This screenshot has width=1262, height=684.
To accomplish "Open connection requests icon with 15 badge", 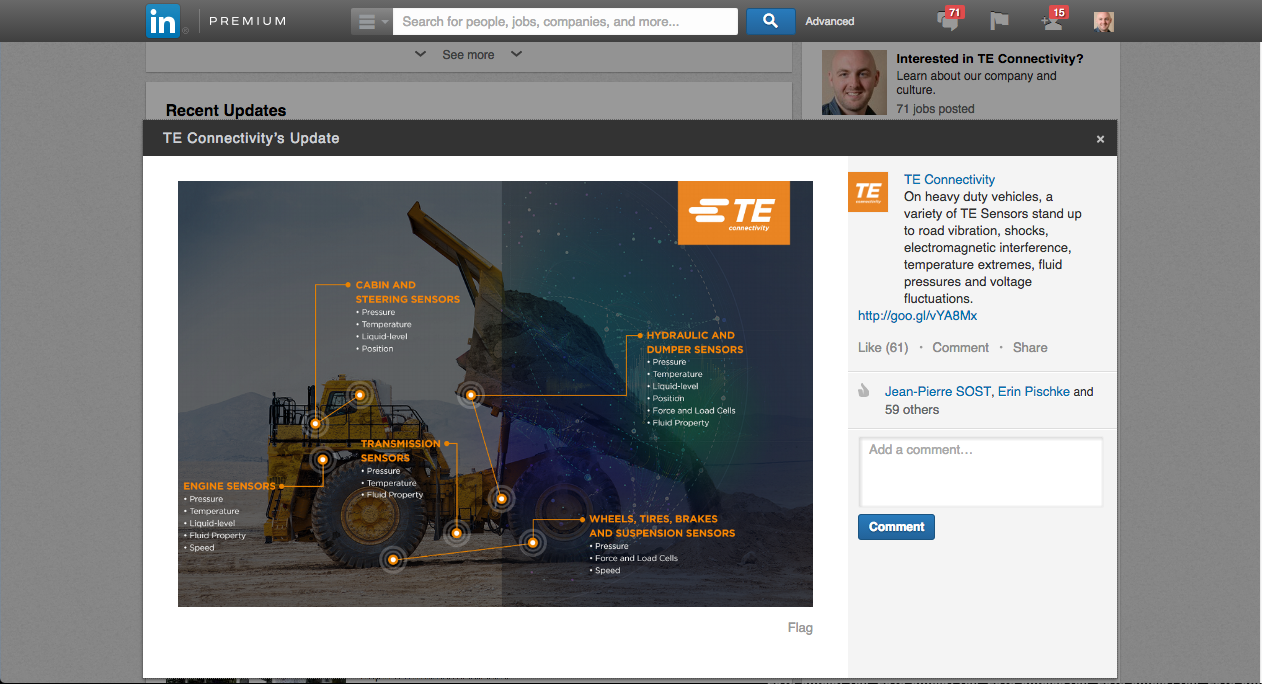I will 1054,20.
